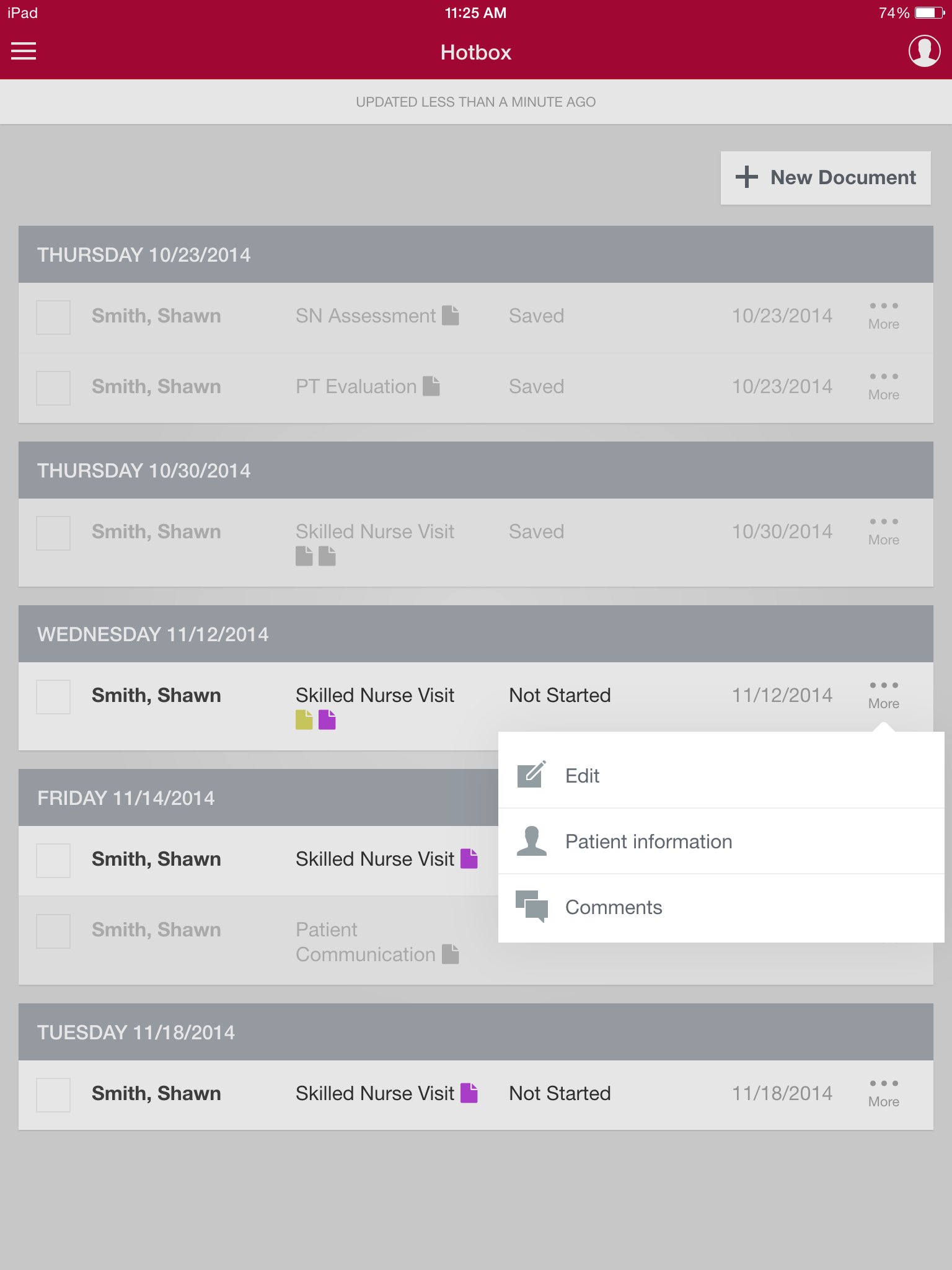952x1270 pixels.
Task: Select checkbox for 11/12/2014 Skilled Nurse Visit
Action: (x=53, y=697)
